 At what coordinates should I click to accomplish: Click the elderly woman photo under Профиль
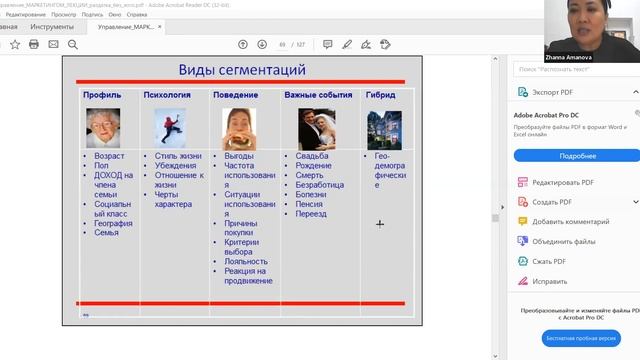pyautogui.click(x=103, y=128)
